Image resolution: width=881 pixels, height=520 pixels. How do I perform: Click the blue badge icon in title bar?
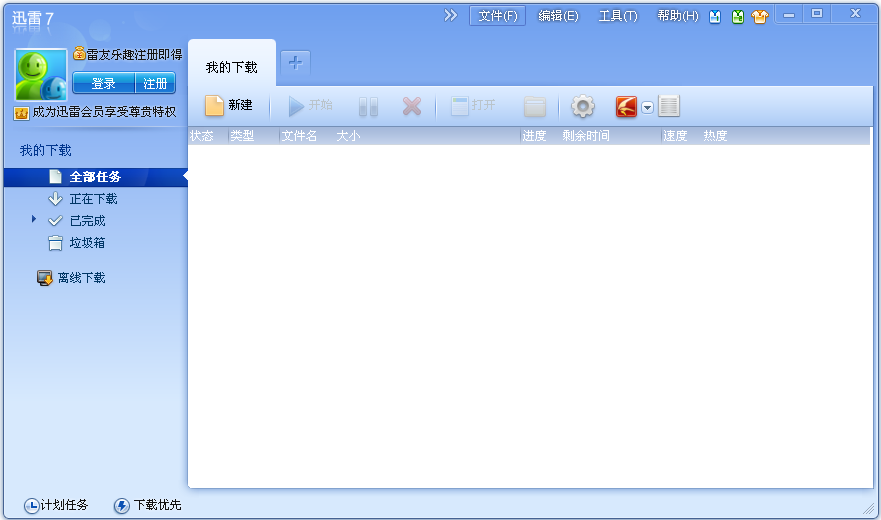coord(715,17)
